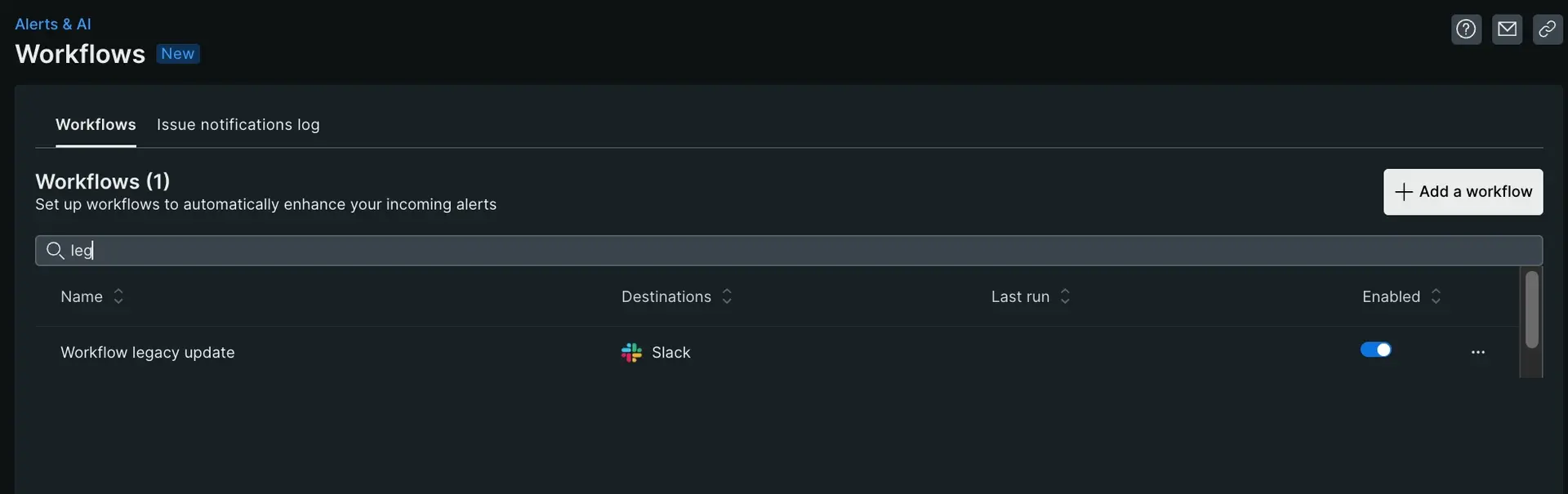The image size is (1568, 494).
Task: Sort by Enabled column arrows
Action: point(1436,296)
